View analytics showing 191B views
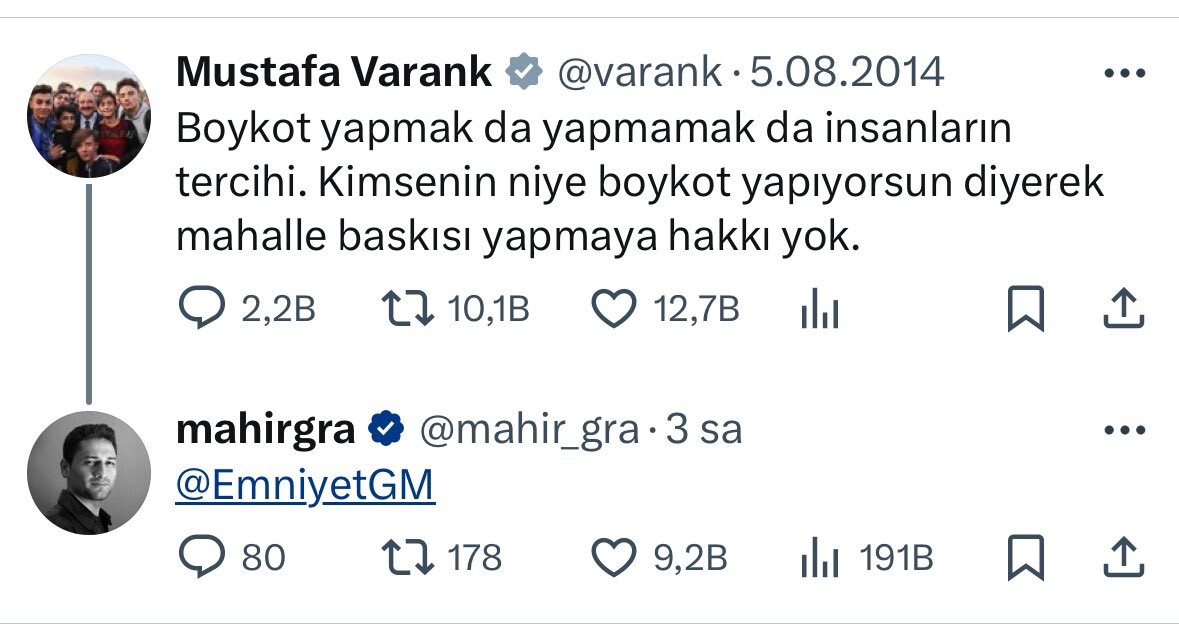 (x=820, y=559)
